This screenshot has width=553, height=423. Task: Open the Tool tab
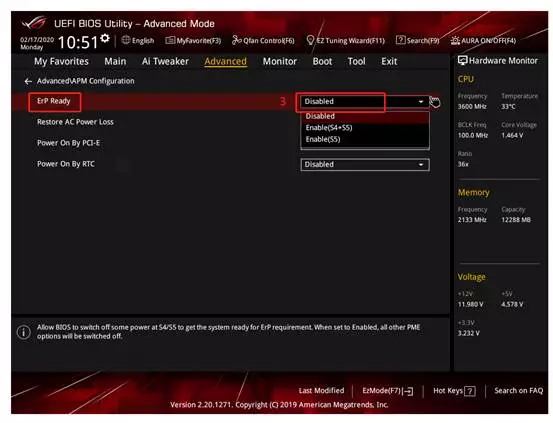357,61
